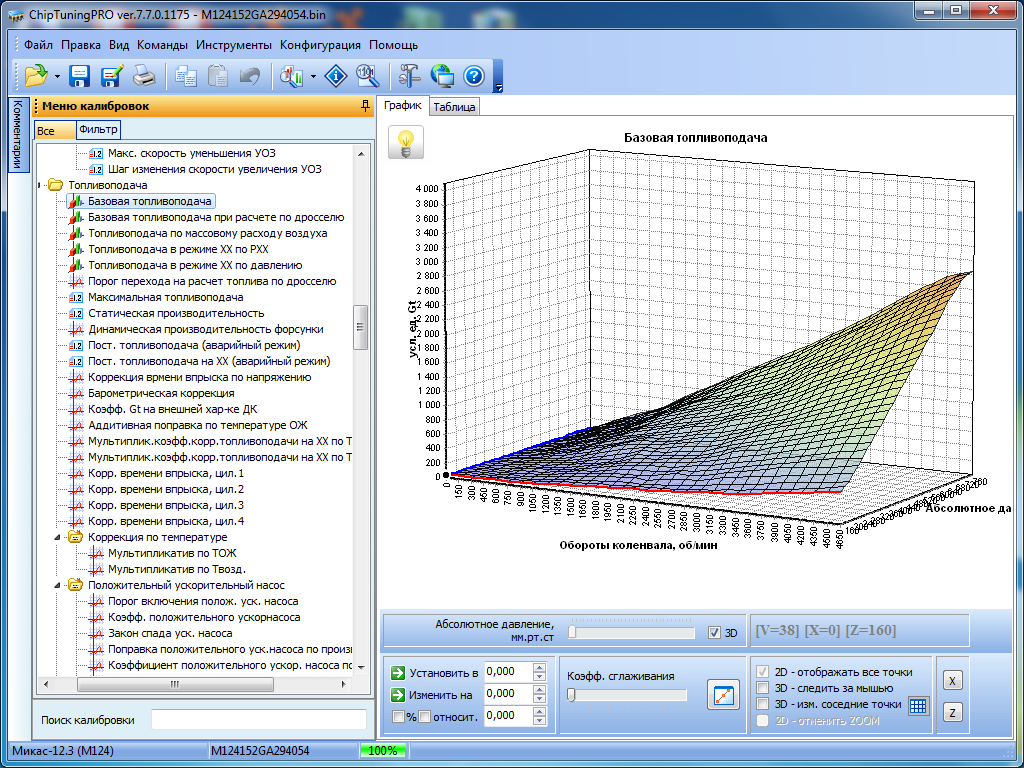Enable '3D - следить за мышью' checkbox
The width and height of the screenshot is (1024, 768).
[764, 688]
